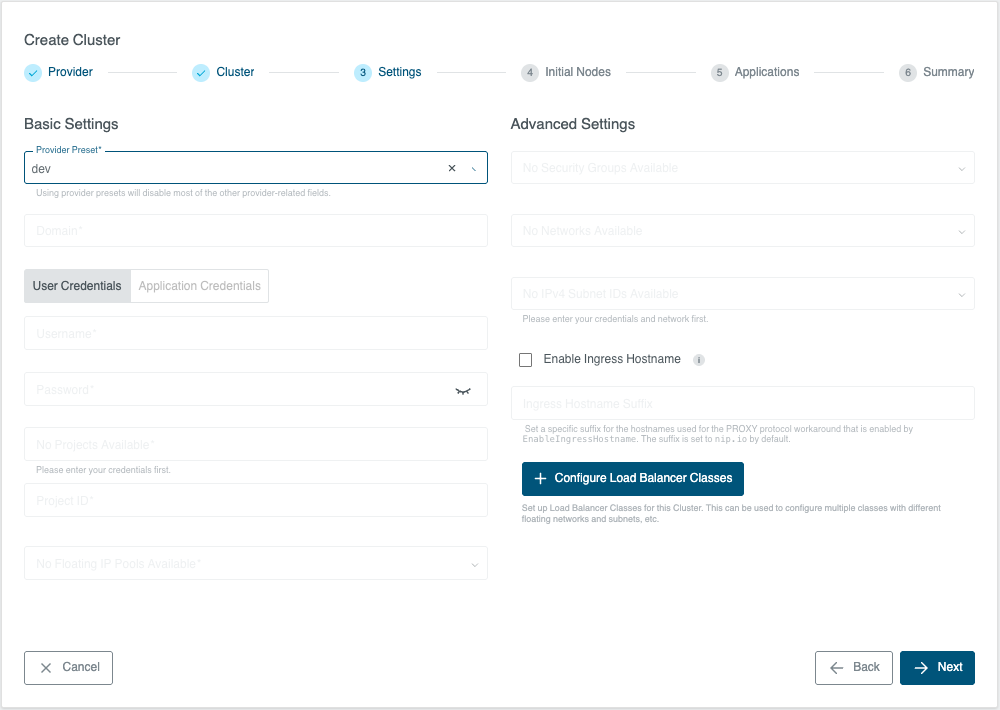The width and height of the screenshot is (1000, 710).
Task: Click the Provider step checkmark icon
Action: 33,72
